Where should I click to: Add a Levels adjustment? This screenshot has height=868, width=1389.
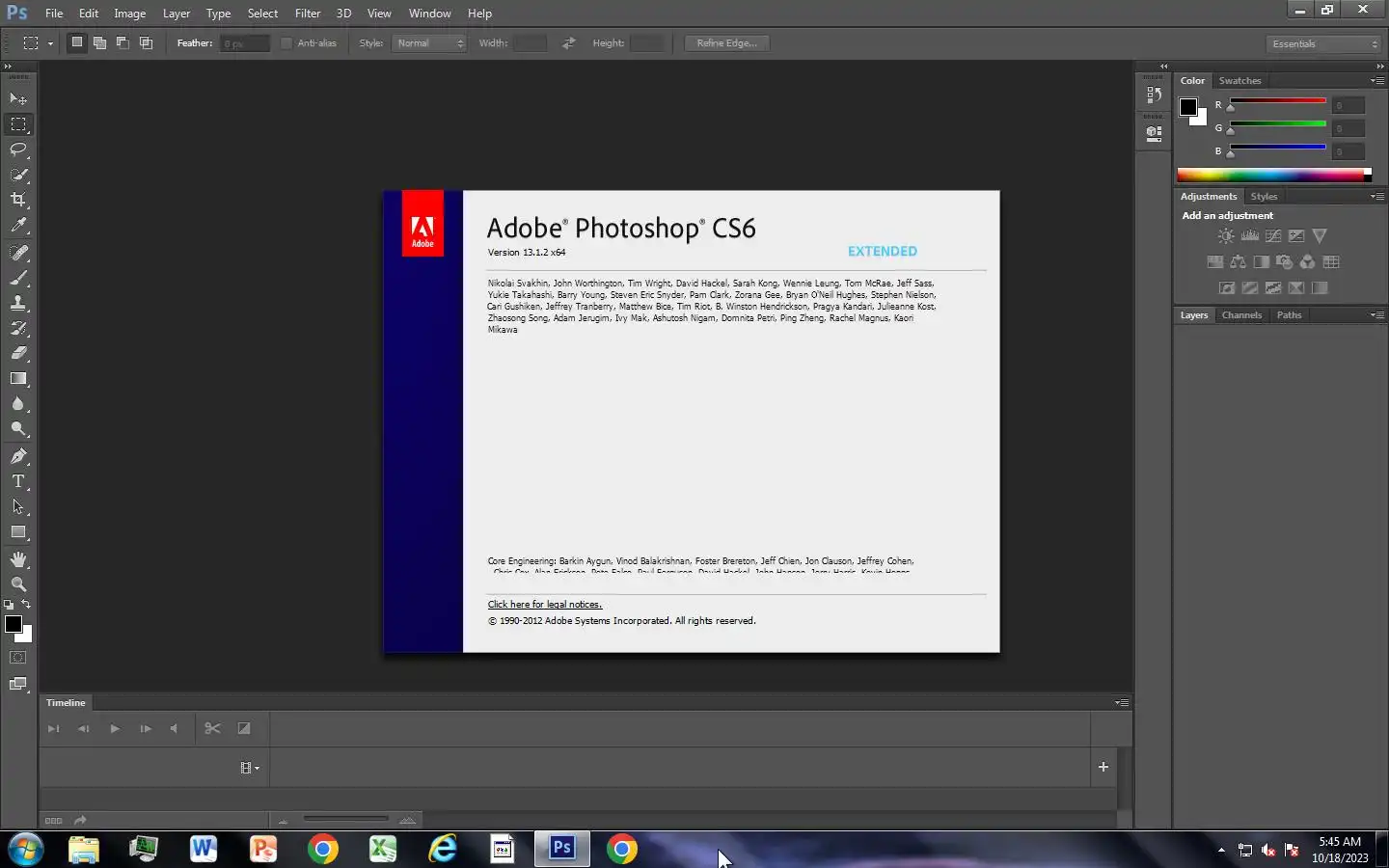1250,236
